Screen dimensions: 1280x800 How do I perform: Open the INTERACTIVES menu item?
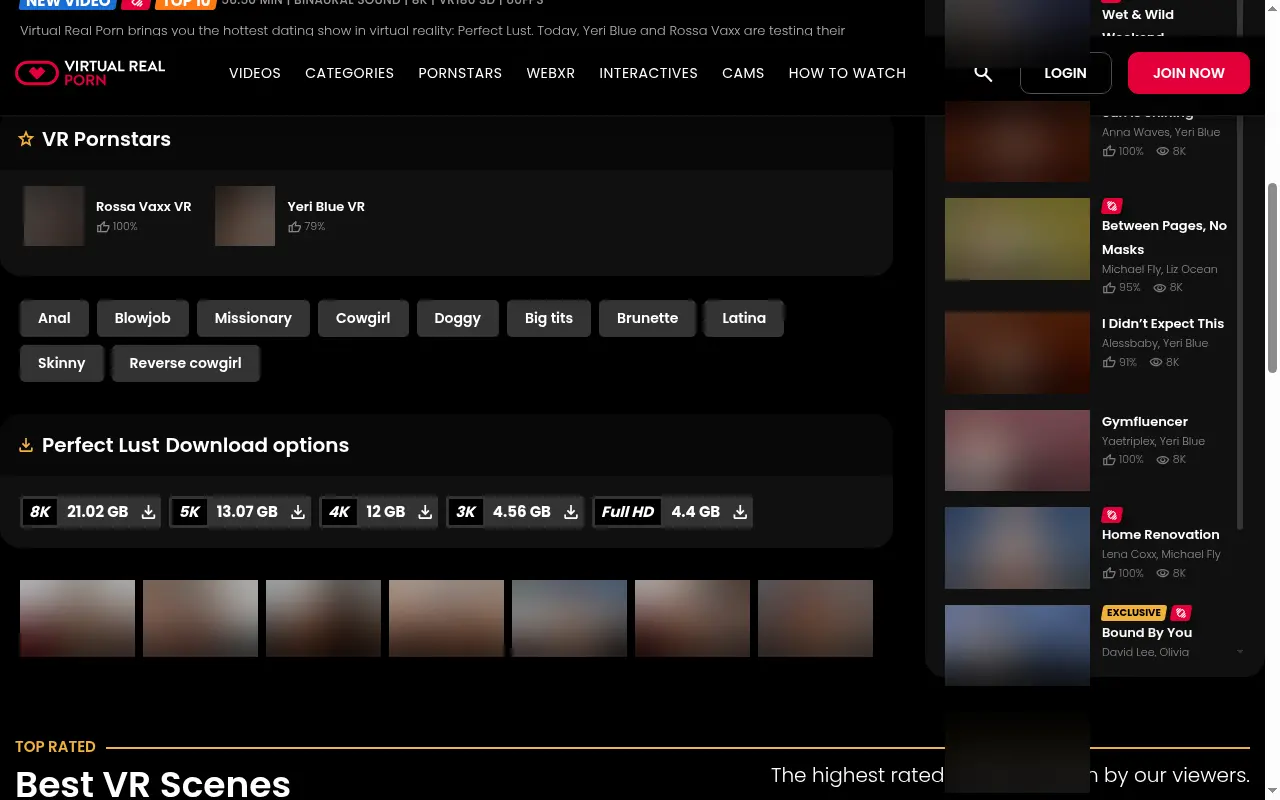[x=648, y=73]
